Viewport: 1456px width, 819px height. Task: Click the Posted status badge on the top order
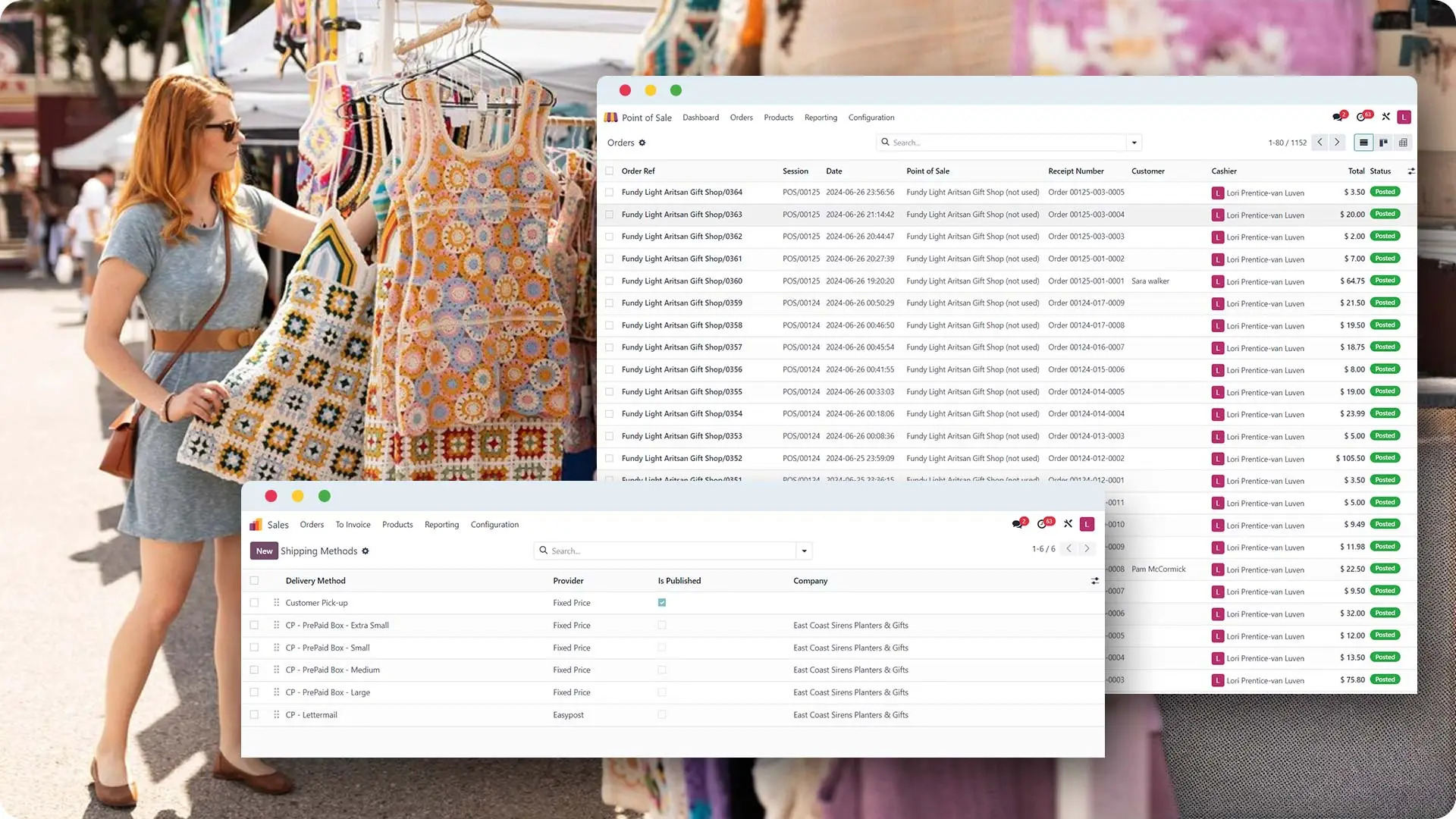coord(1385,192)
